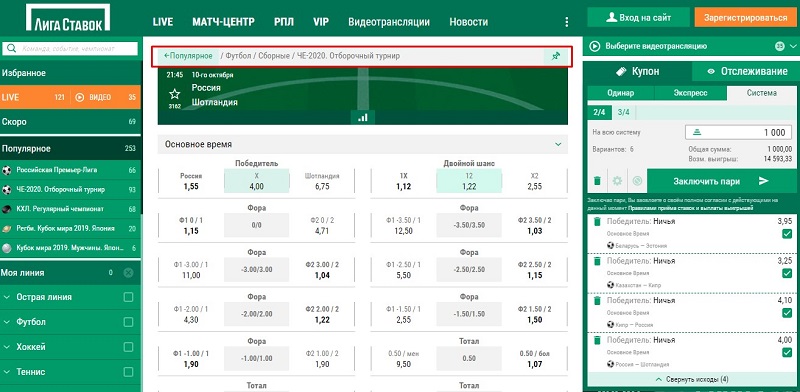Remove Беларусь — Эстония bet with trash icon
The height and width of the screenshot is (392, 800).
pos(597,222)
